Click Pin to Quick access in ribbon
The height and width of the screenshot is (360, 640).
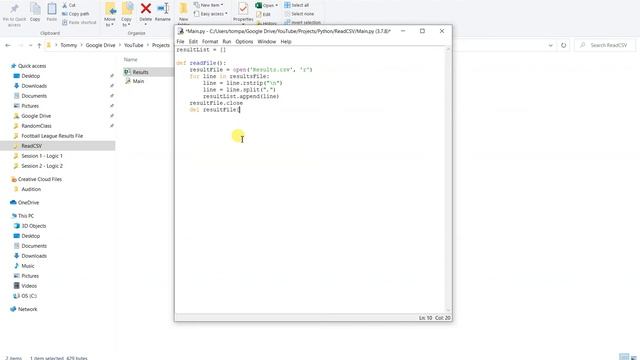point(14,15)
